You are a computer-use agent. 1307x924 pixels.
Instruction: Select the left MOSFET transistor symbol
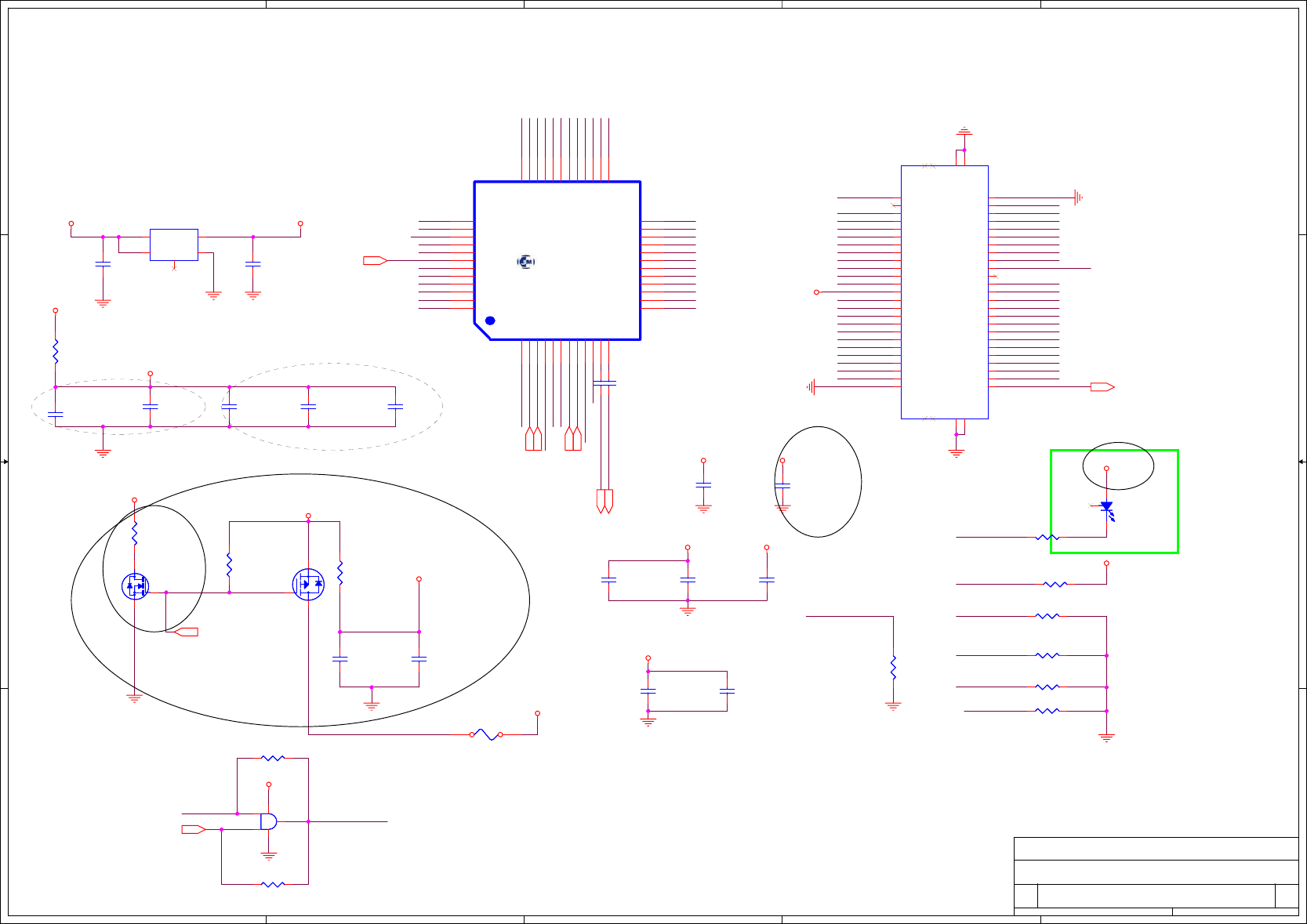point(135,586)
